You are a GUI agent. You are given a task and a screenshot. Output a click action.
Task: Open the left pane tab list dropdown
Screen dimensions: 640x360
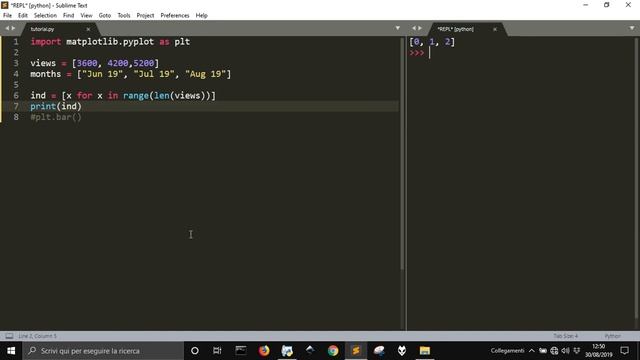(x=398, y=28)
